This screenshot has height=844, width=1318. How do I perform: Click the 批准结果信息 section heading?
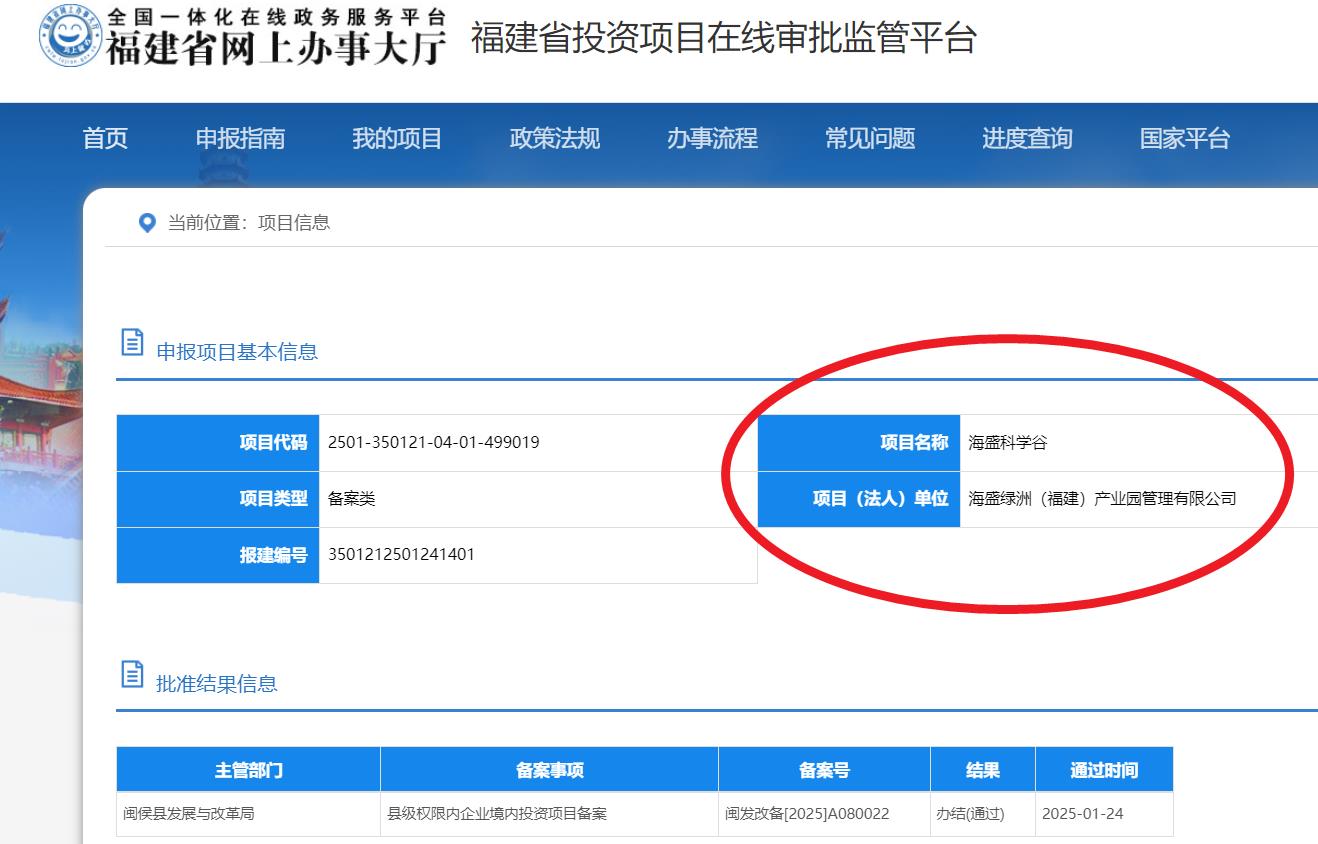coord(217,684)
